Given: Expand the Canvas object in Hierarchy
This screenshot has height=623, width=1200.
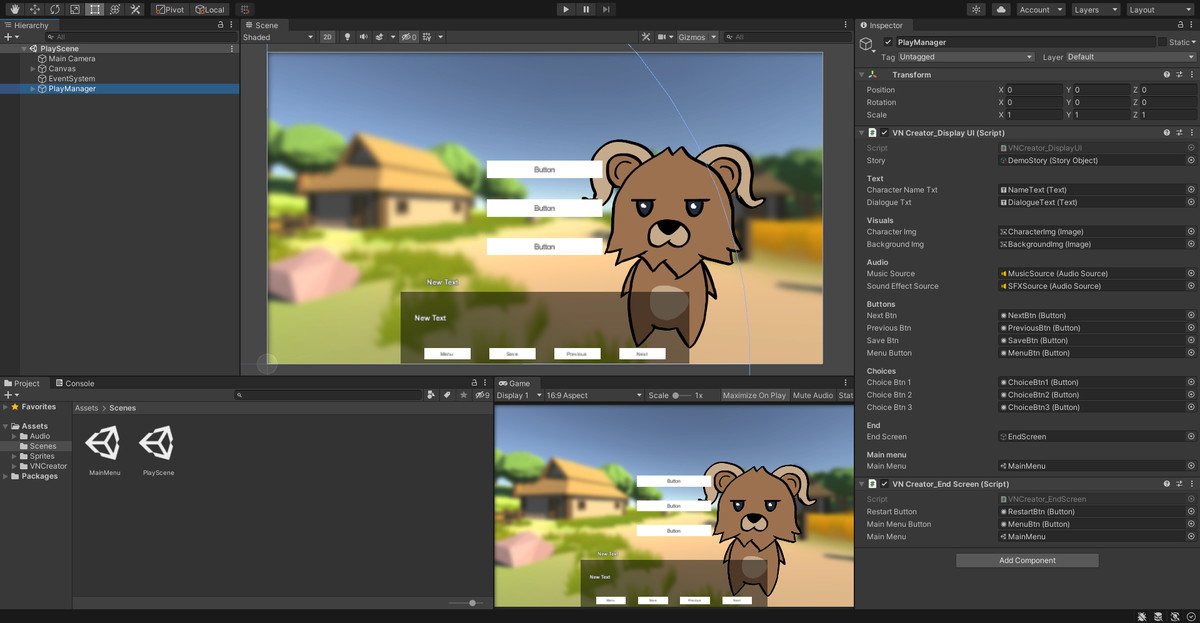Looking at the screenshot, I should pyautogui.click(x=33, y=69).
